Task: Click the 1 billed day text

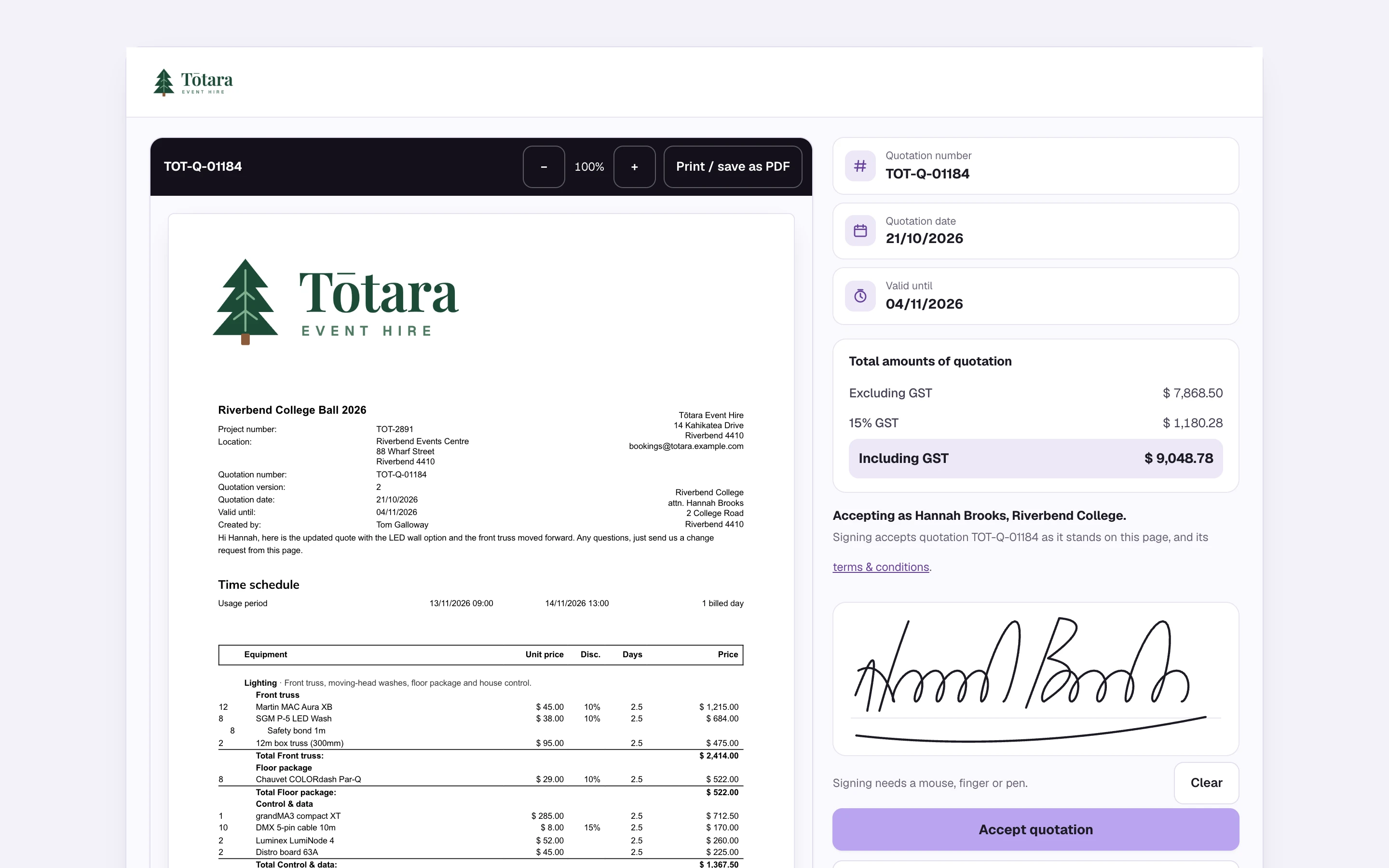Action: point(722,603)
